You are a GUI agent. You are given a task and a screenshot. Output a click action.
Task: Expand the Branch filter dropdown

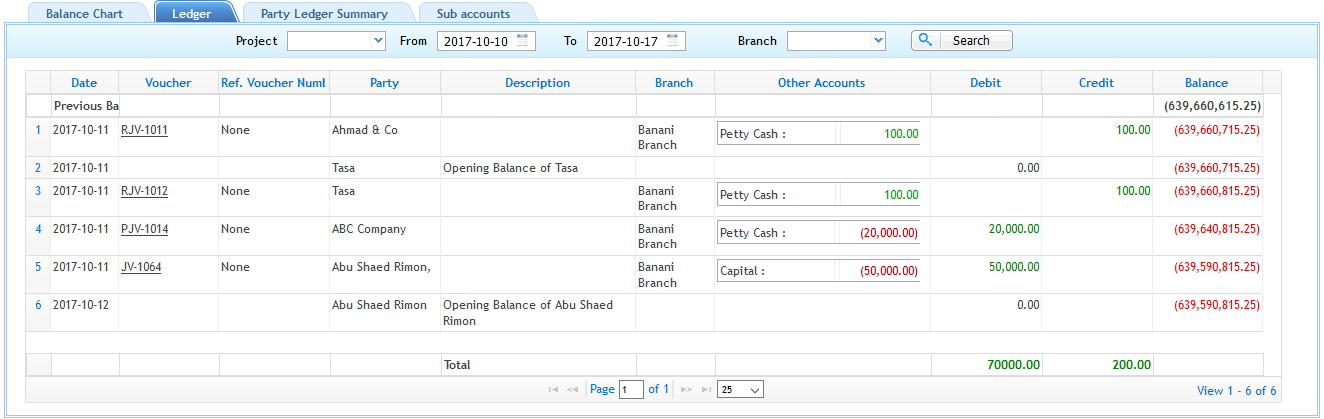[836, 41]
